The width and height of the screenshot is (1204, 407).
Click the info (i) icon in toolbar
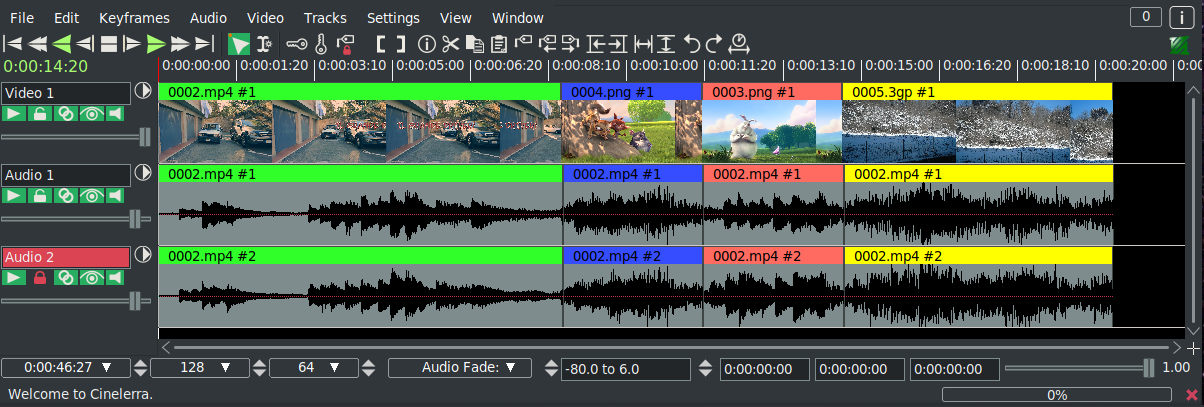pyautogui.click(x=426, y=44)
